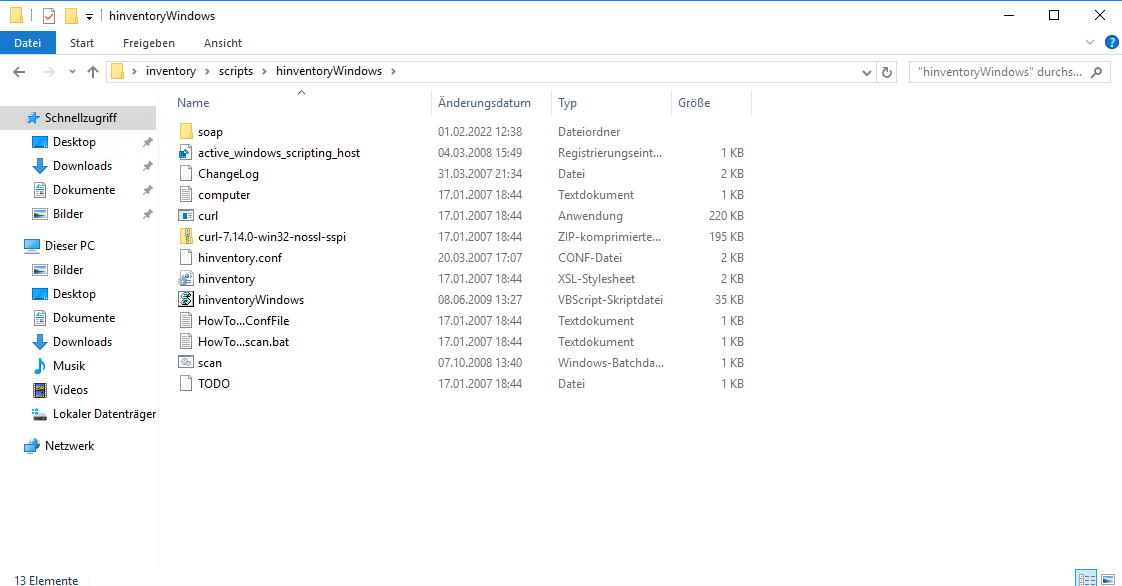Open the soap folder icon

click(186, 132)
